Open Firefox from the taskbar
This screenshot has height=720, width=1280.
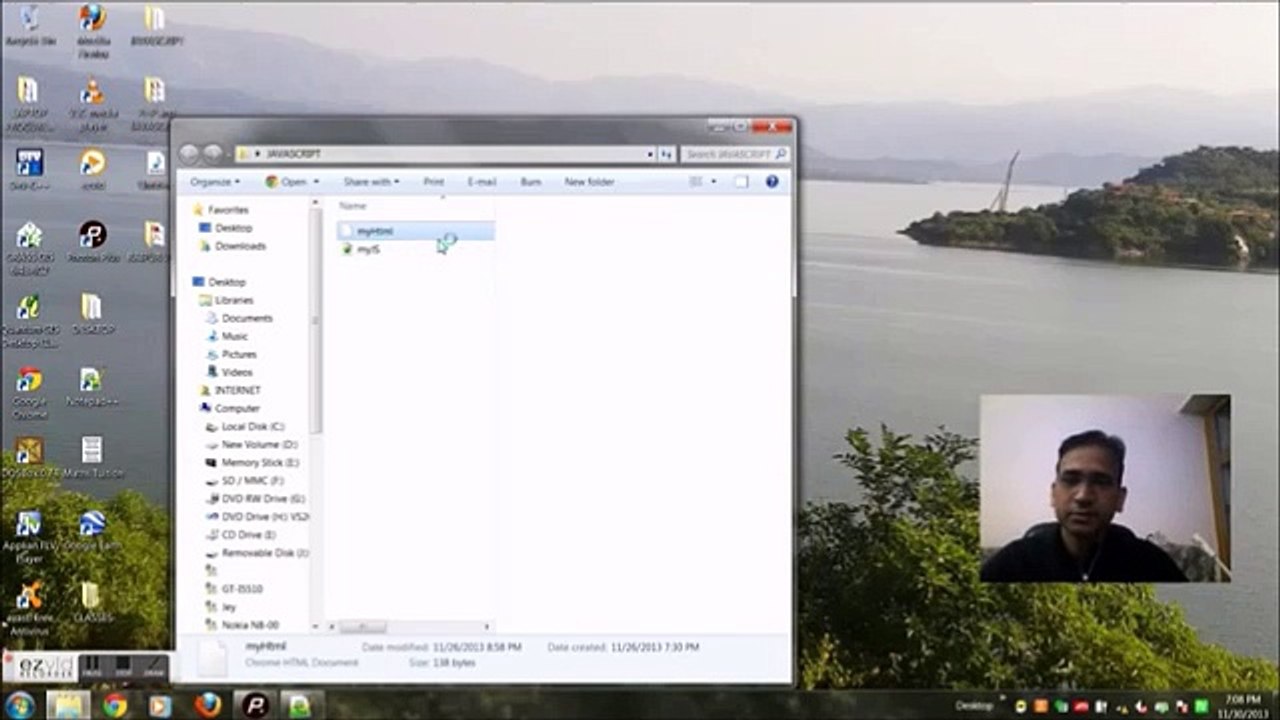click(208, 705)
